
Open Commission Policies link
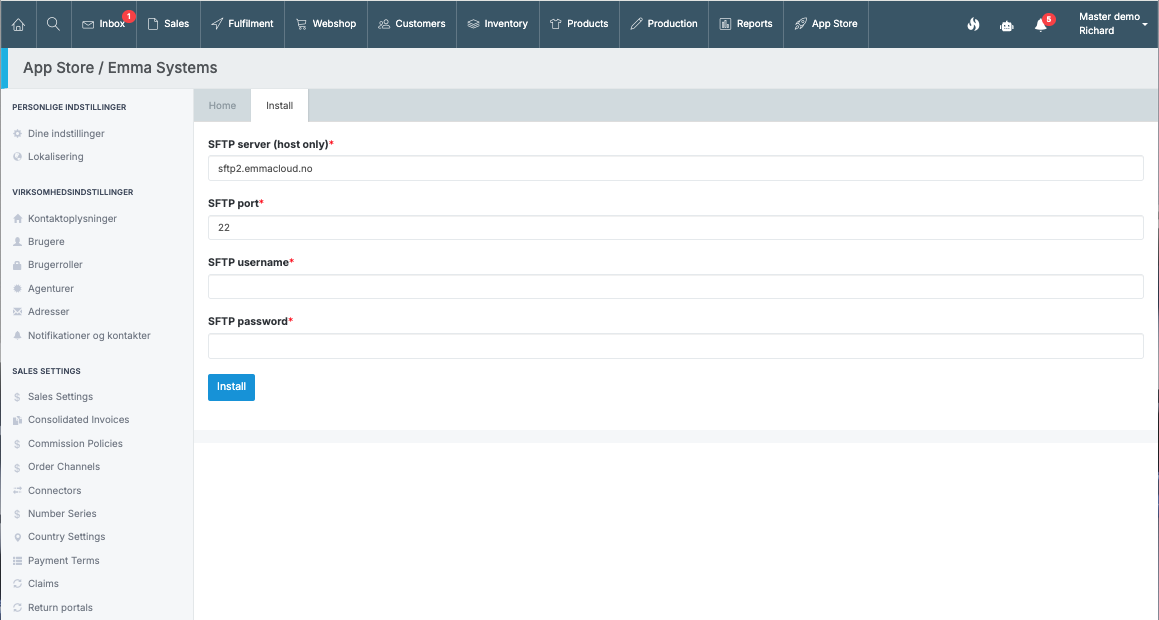tap(75, 444)
